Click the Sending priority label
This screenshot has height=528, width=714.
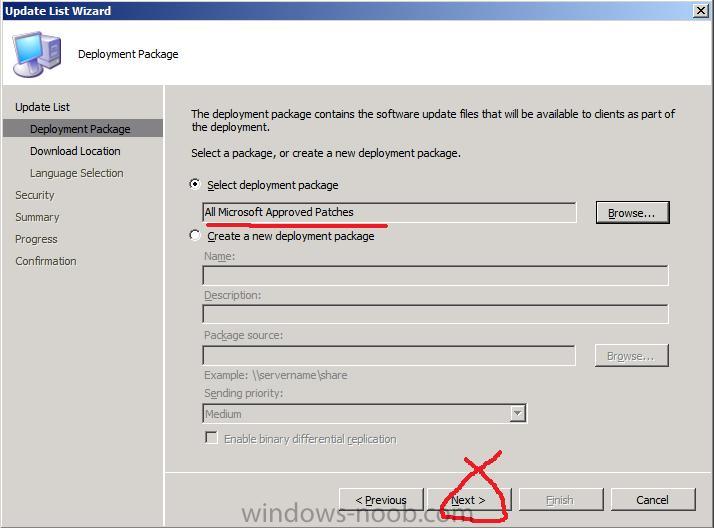[244, 393]
